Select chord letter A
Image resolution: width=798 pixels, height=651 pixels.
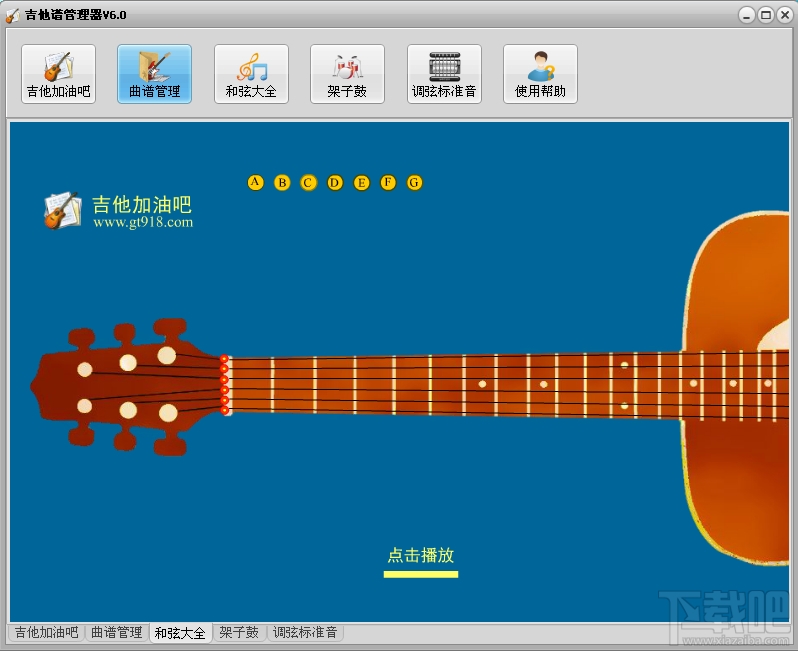(255, 182)
